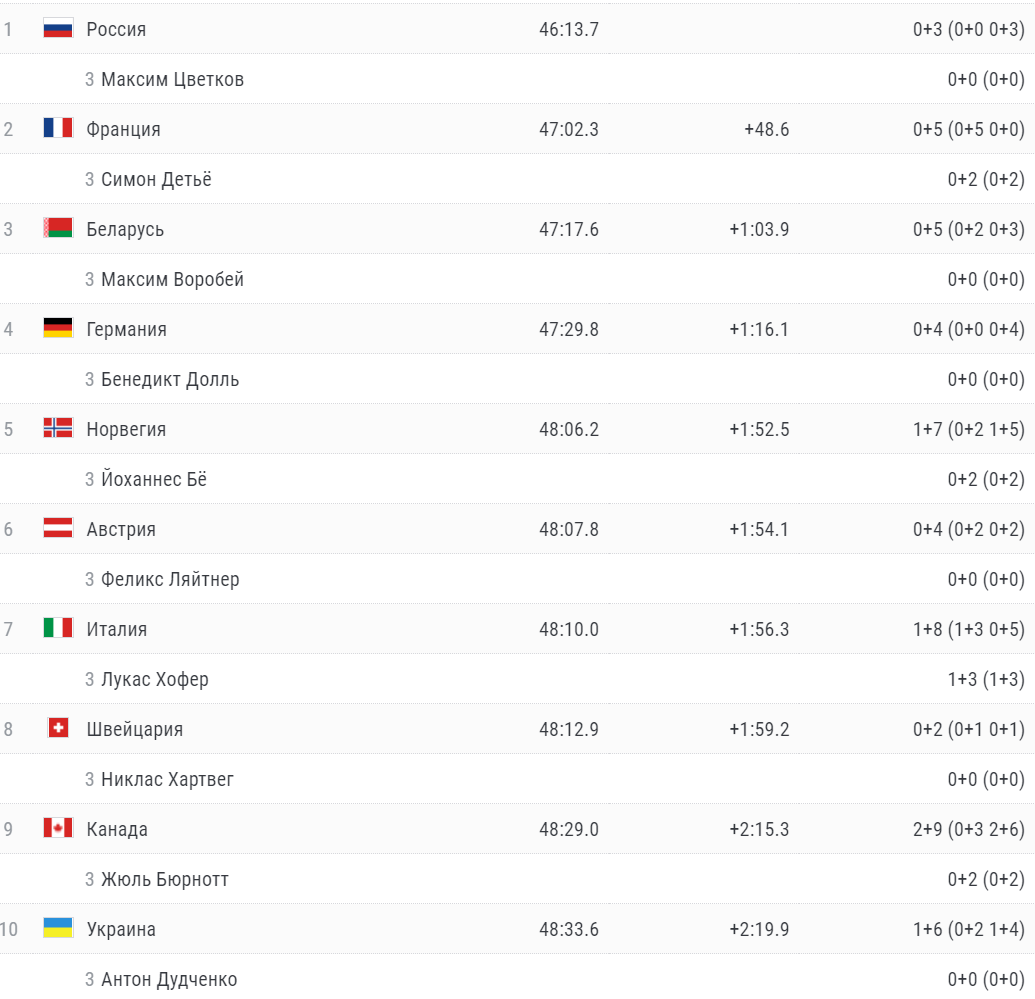This screenshot has height=999, width=1035.
Task: Click the France flag icon
Action: click(58, 128)
